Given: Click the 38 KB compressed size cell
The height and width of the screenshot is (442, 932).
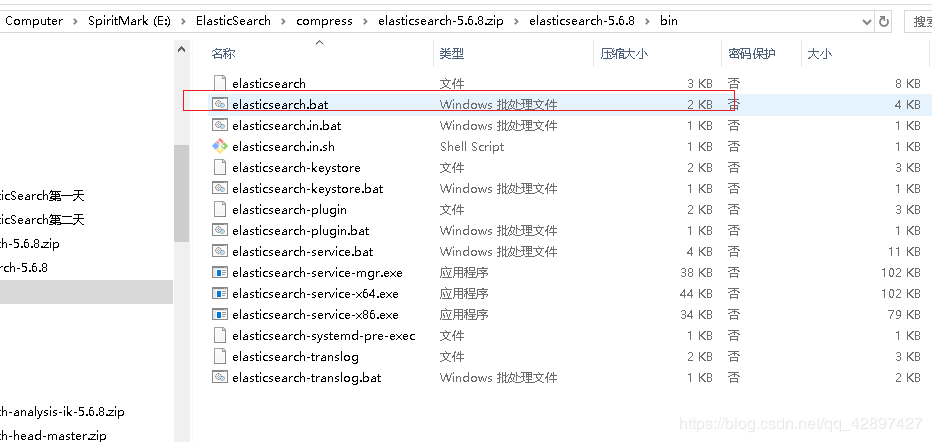Looking at the screenshot, I should coord(696,273).
